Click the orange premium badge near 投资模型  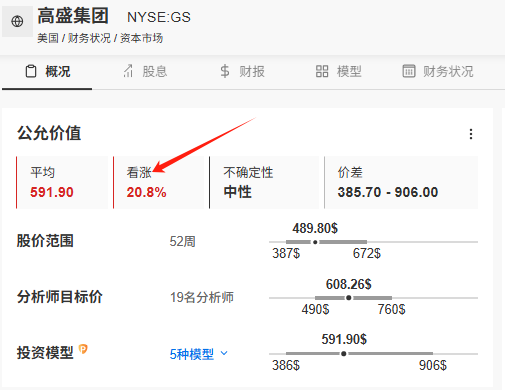[x=83, y=349]
